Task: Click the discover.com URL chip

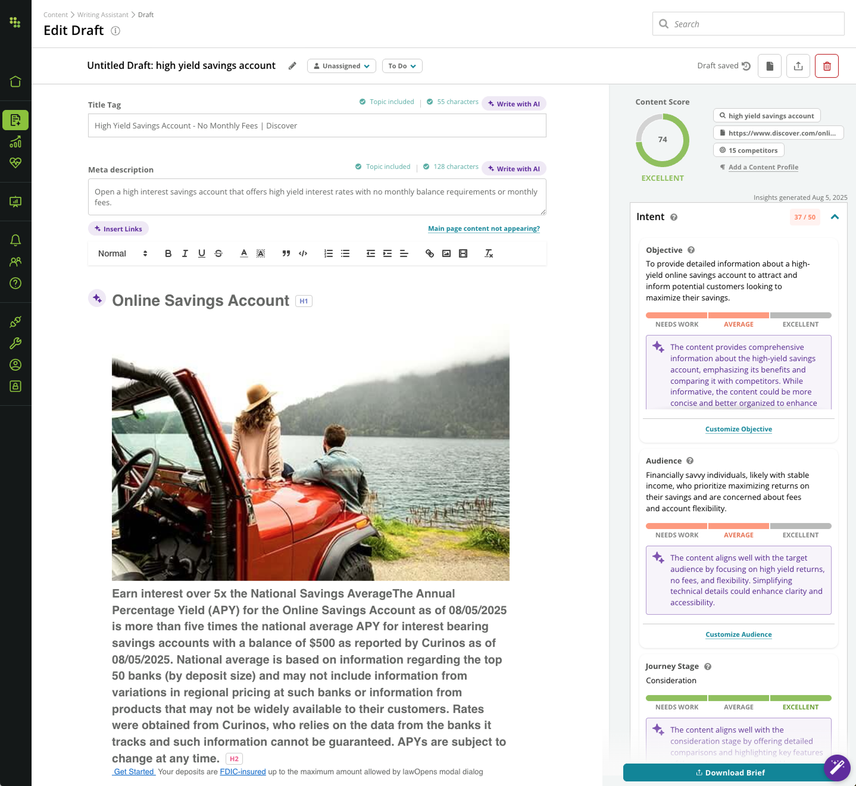Action: pyautogui.click(x=778, y=133)
